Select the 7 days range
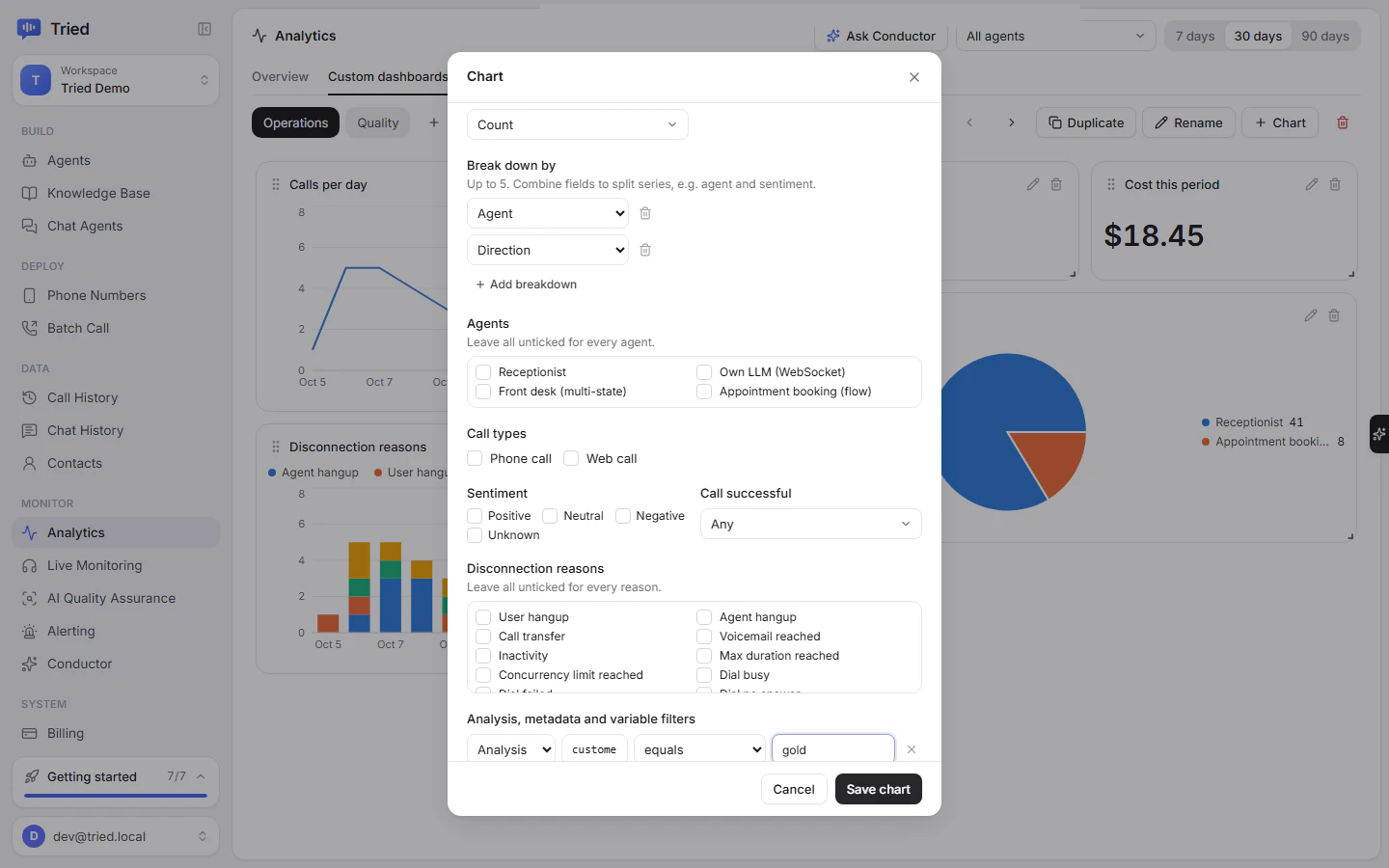The image size is (1389, 868). point(1195,36)
